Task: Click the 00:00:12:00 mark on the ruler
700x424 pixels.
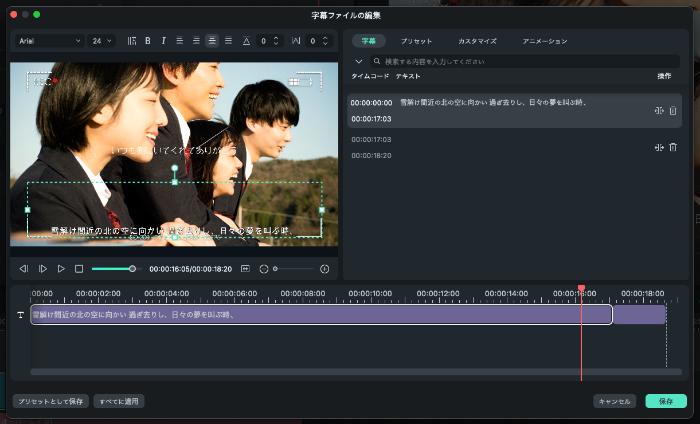Action: [438, 293]
